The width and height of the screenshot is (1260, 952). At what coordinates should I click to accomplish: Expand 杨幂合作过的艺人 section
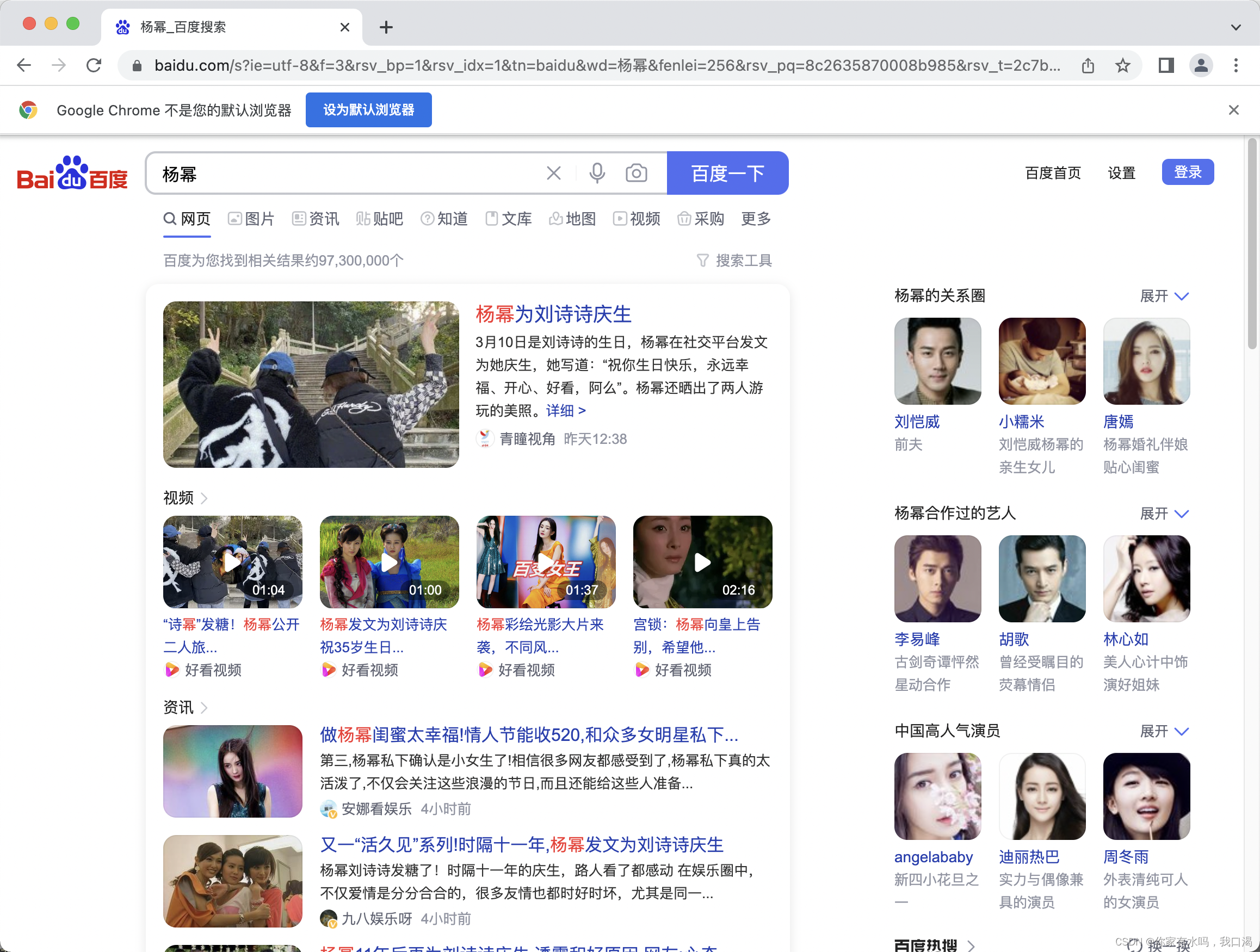pos(1164,514)
